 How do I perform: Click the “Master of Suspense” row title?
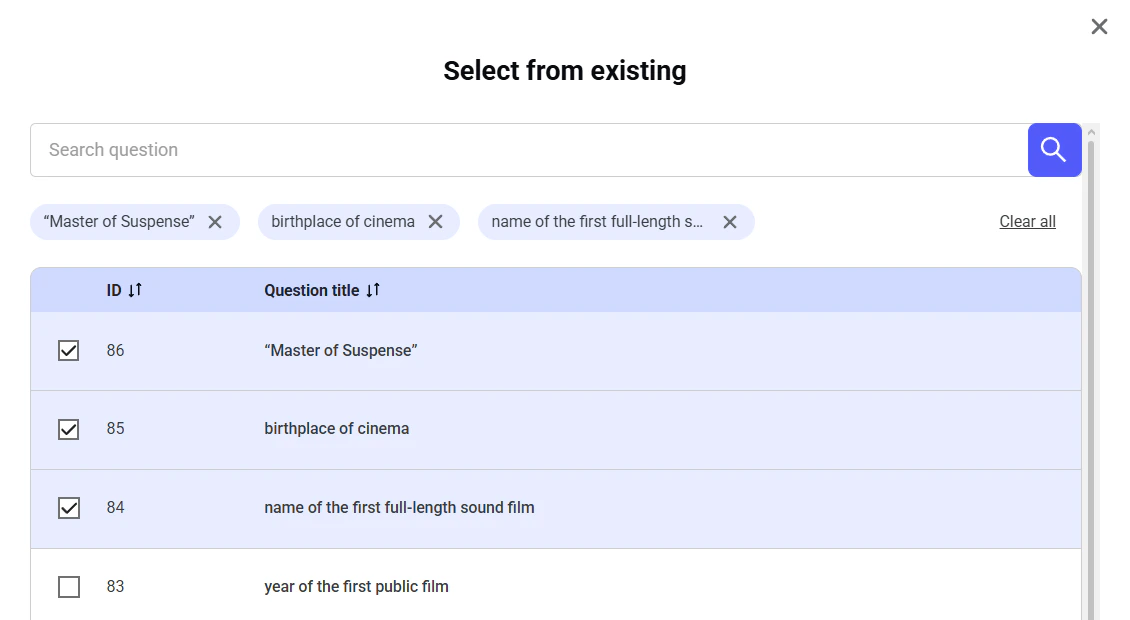tap(340, 351)
